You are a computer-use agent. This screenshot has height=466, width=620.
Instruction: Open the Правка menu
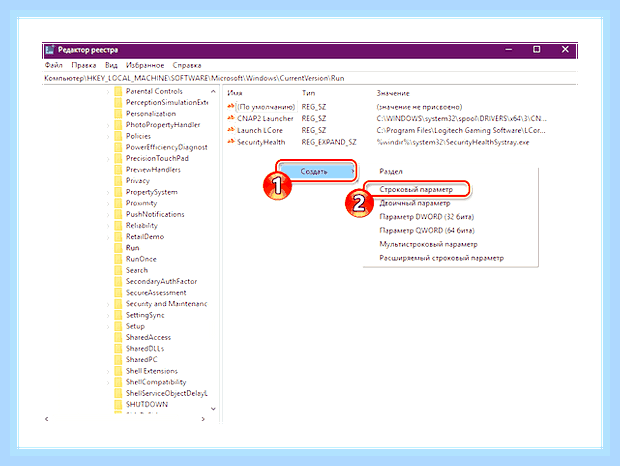click(84, 65)
